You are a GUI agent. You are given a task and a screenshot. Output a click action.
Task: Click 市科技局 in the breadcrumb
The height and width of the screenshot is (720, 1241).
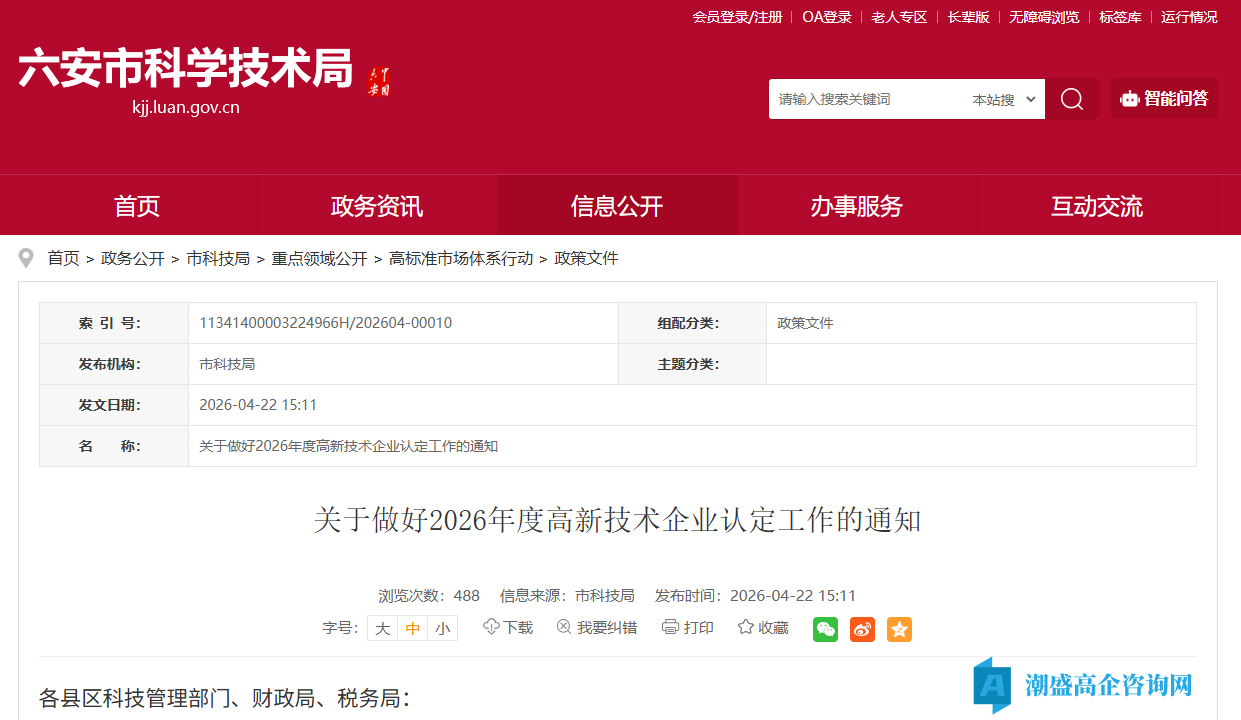(218, 259)
